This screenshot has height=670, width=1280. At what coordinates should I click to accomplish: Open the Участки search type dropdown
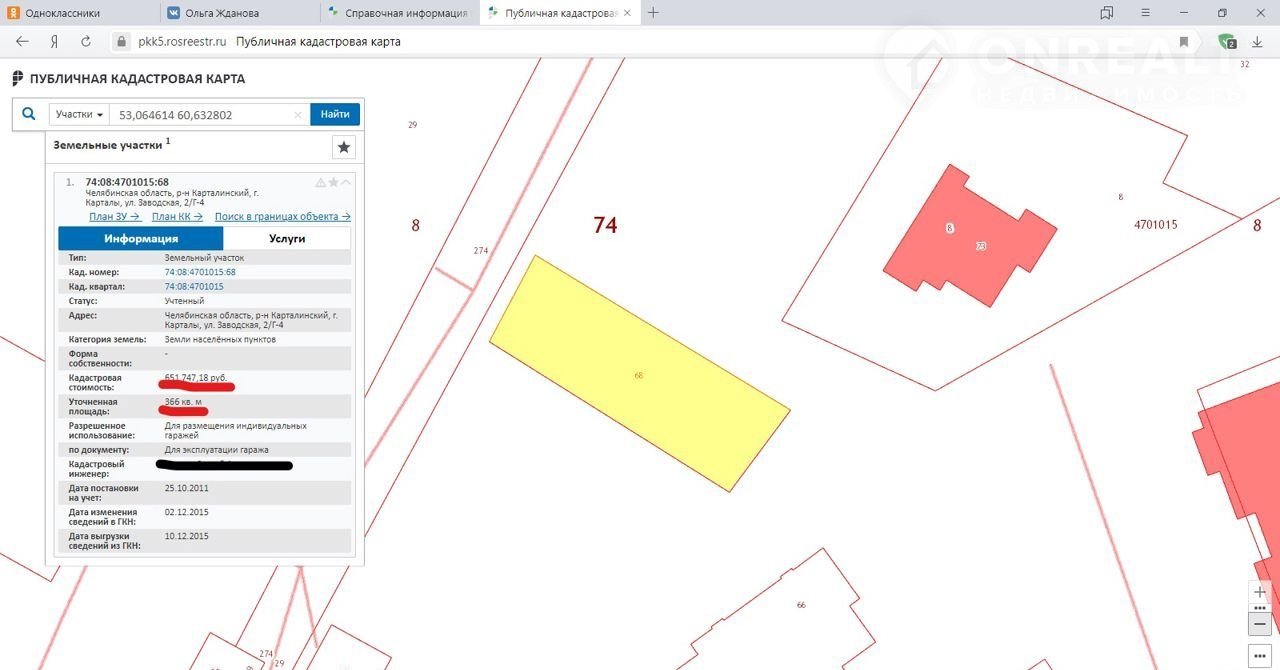point(79,115)
